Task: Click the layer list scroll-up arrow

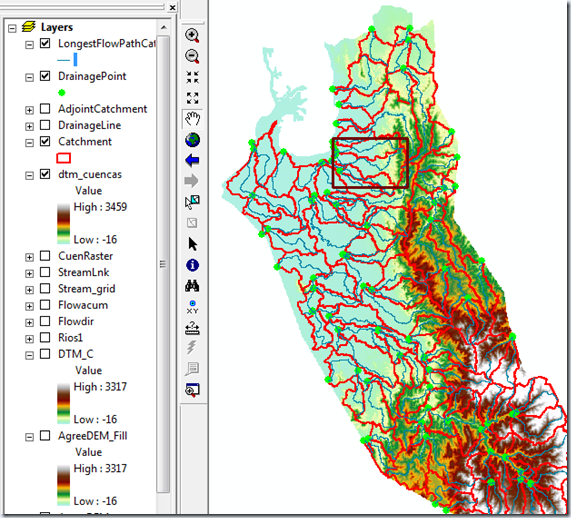Action: pos(164,28)
